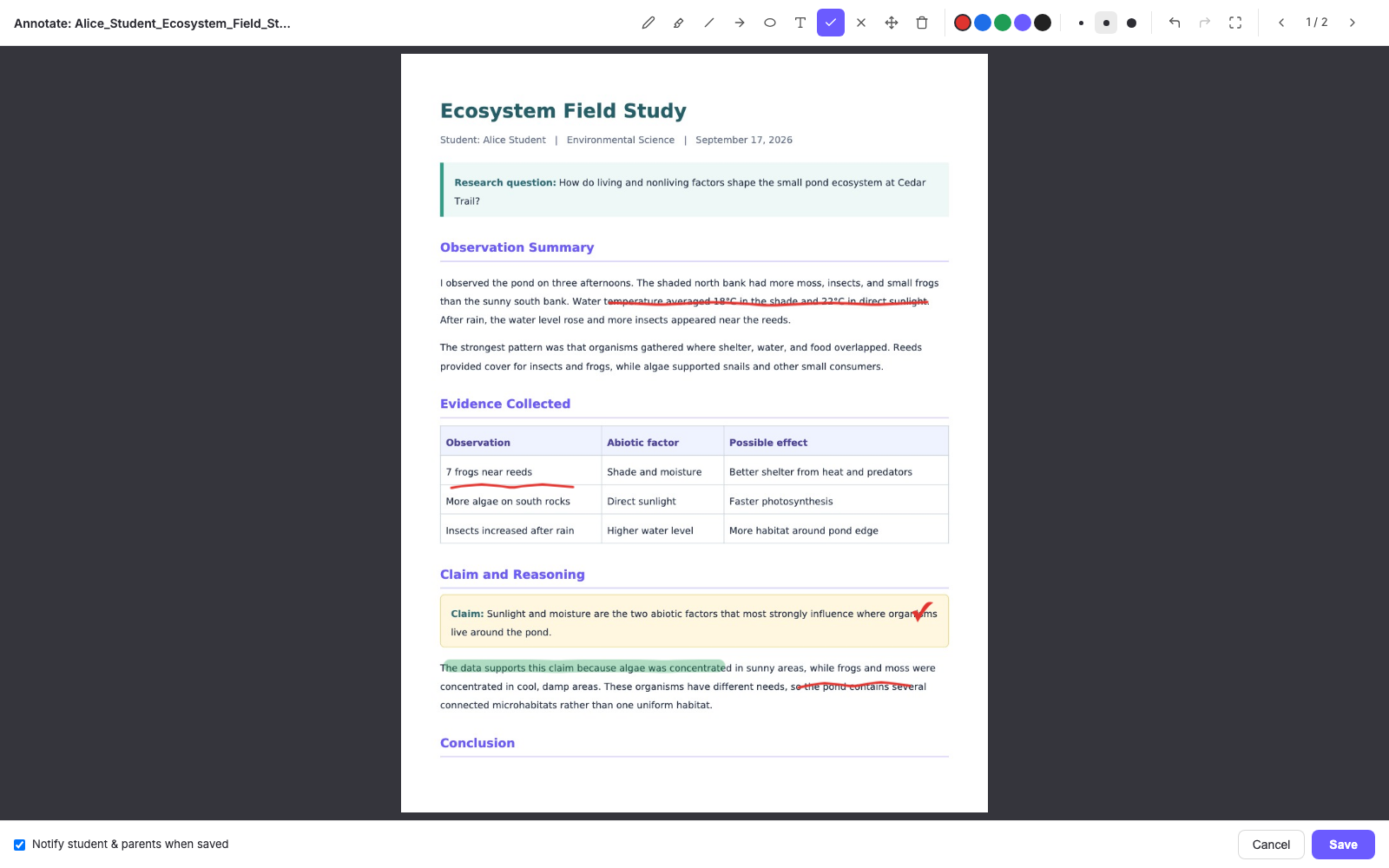Undo the last annotation
1389x868 pixels.
click(x=1175, y=23)
